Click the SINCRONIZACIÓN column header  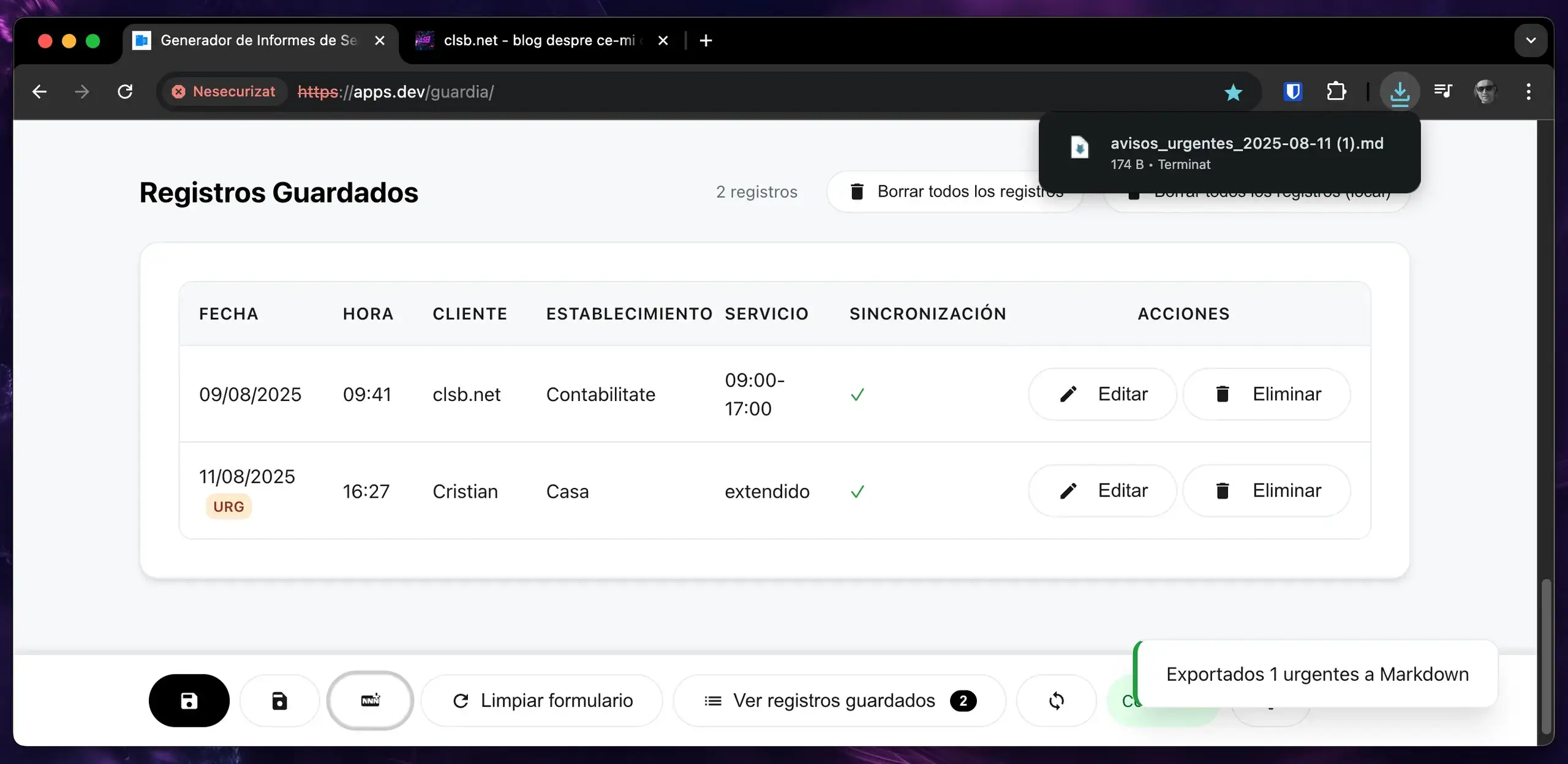pos(927,314)
